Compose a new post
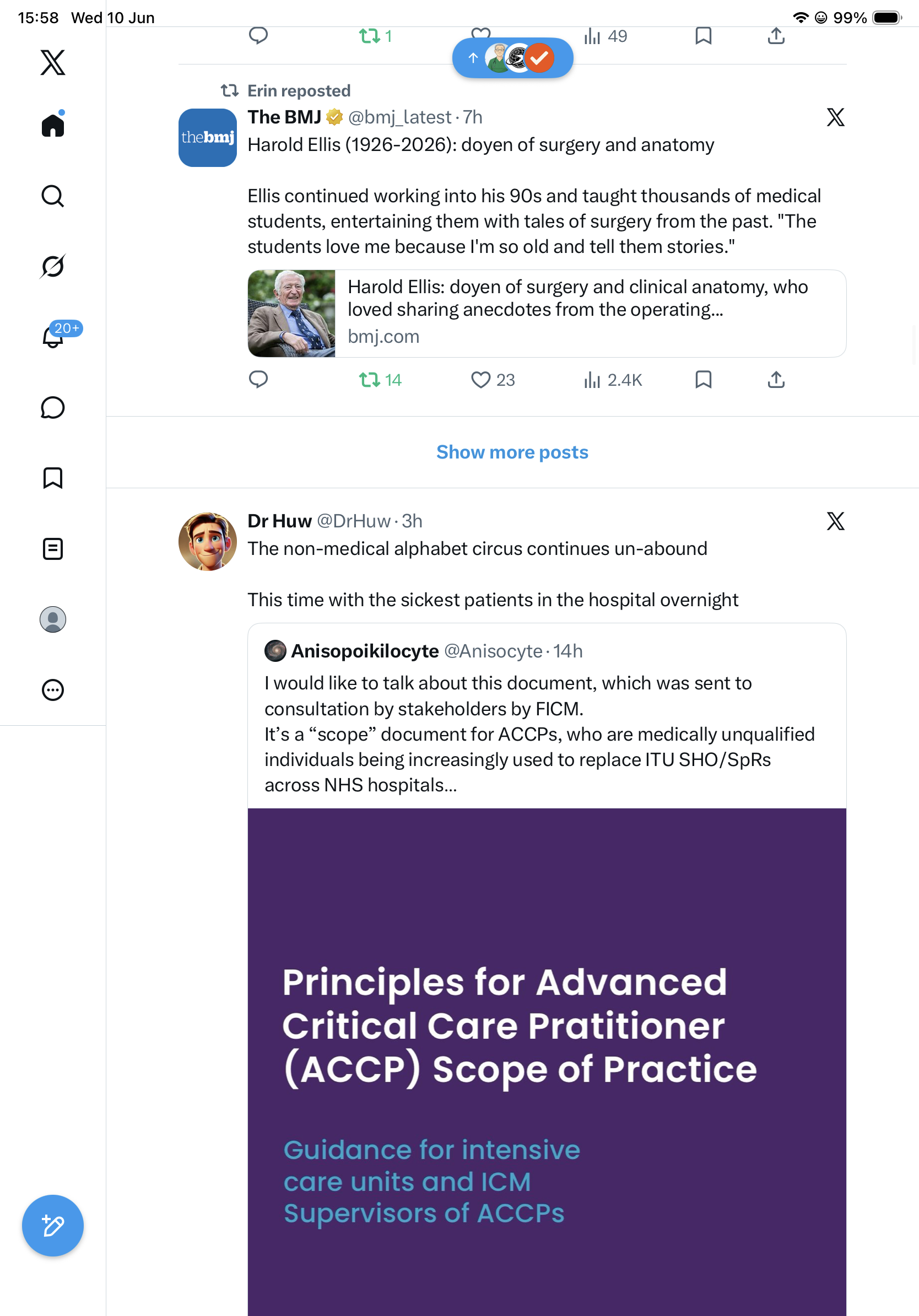The width and height of the screenshot is (919, 1316). pyautogui.click(x=53, y=1226)
